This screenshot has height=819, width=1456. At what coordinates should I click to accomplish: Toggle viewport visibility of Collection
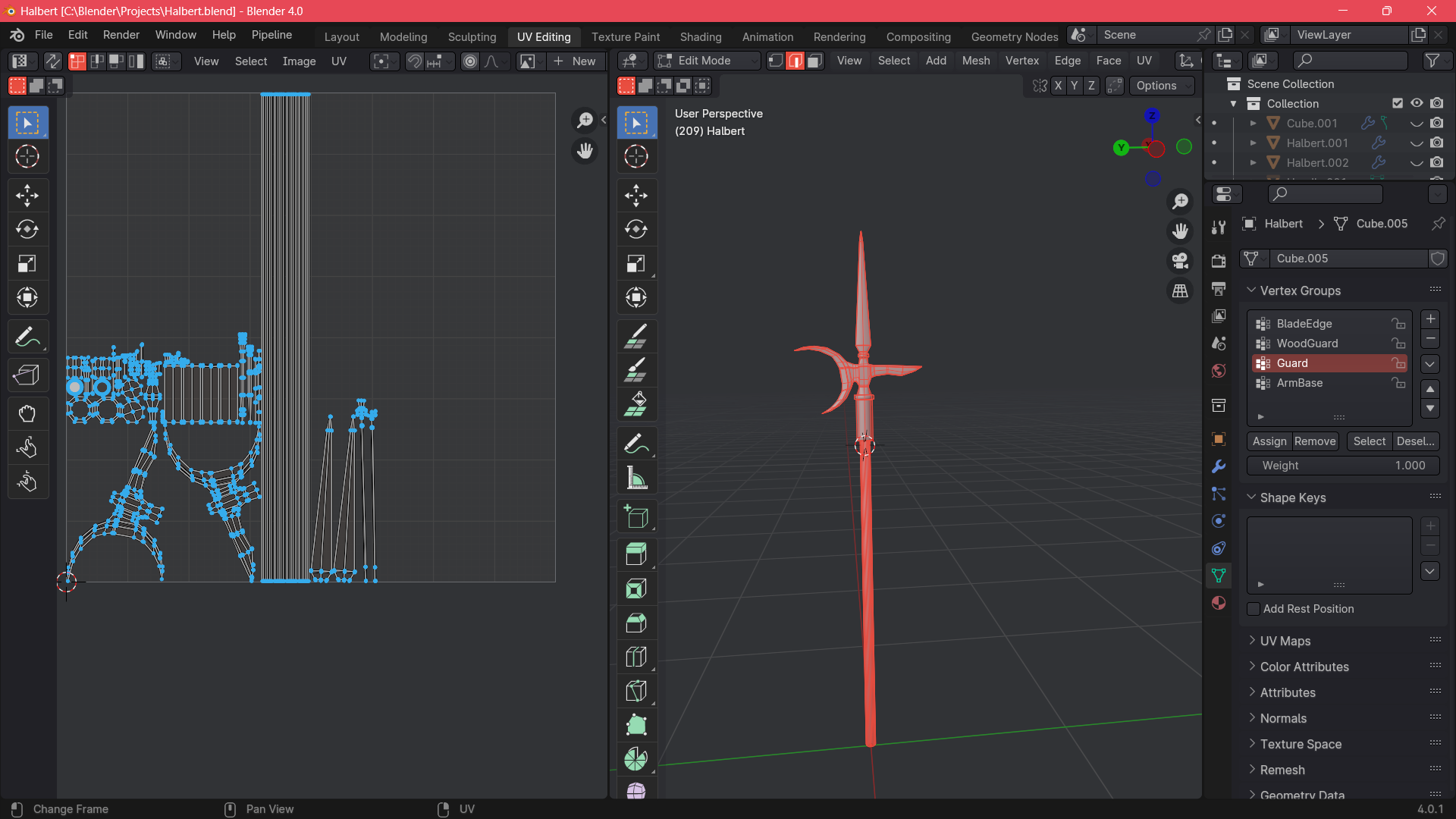tap(1417, 103)
